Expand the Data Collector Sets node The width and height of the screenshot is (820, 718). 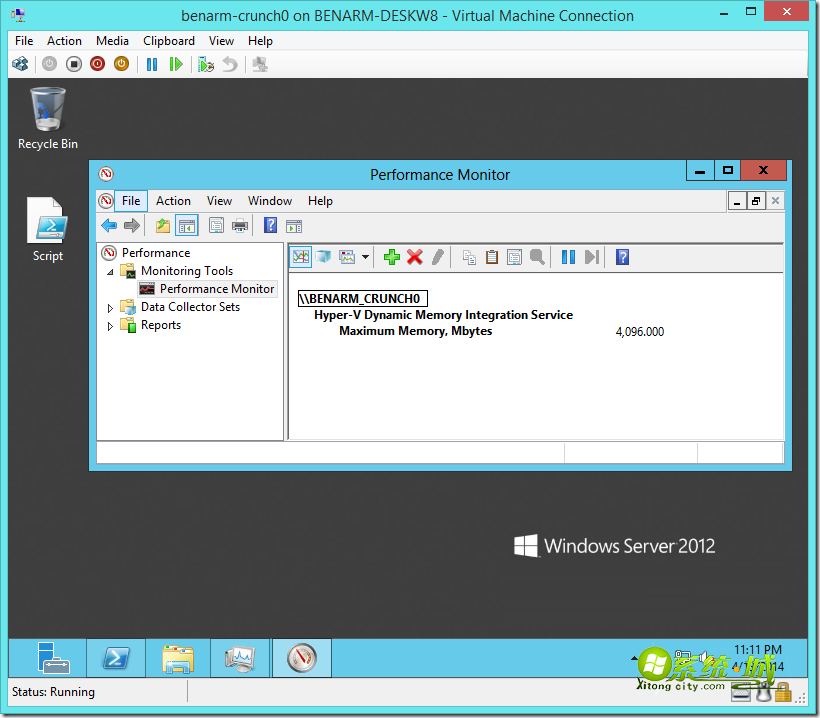tap(111, 308)
